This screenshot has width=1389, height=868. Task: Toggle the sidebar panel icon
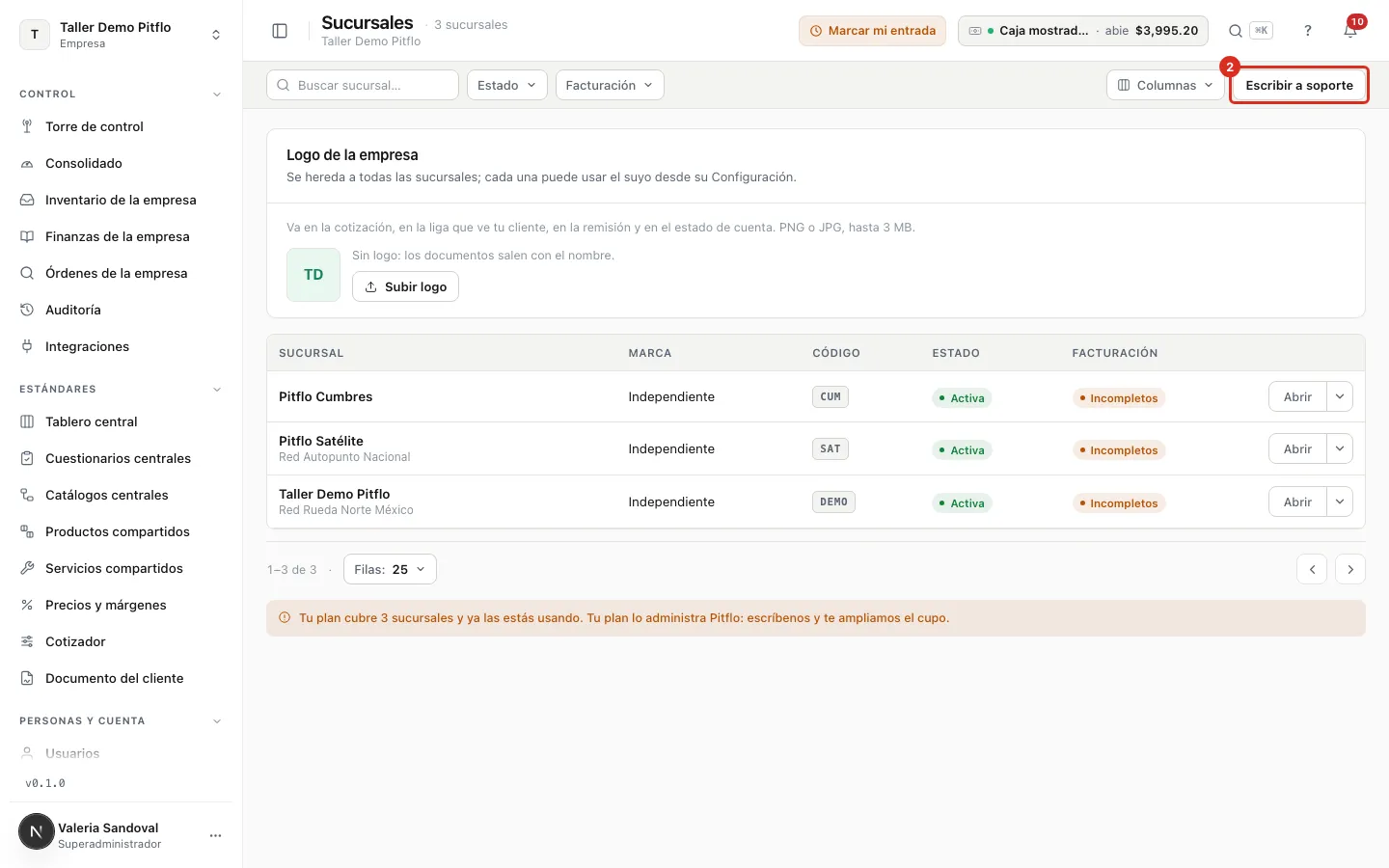280,31
